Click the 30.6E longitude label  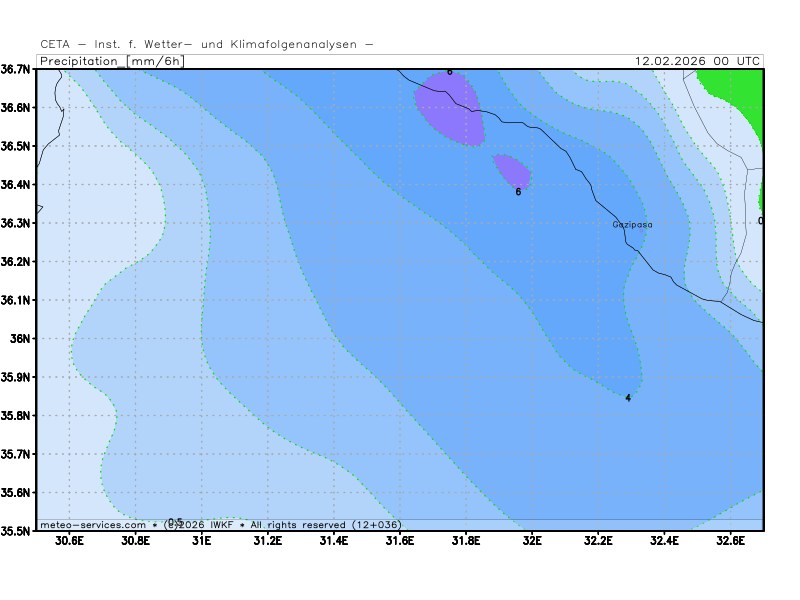coord(69,542)
